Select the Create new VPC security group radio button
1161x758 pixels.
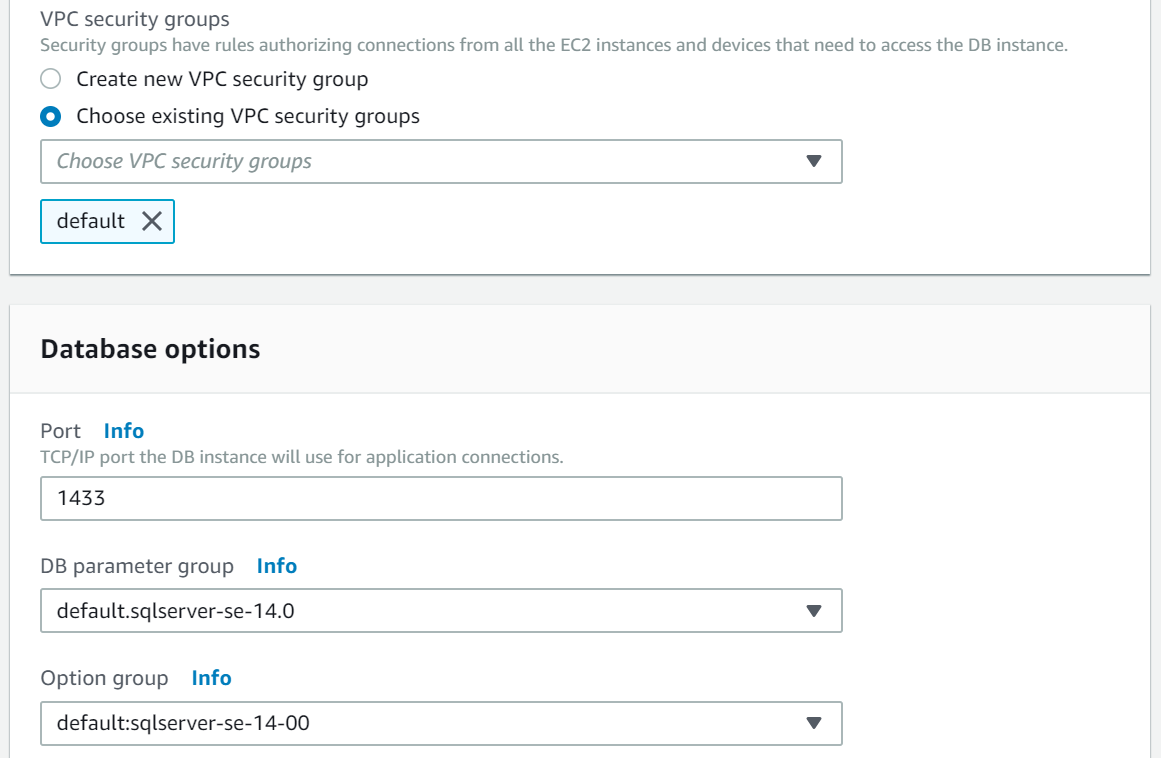[50, 78]
